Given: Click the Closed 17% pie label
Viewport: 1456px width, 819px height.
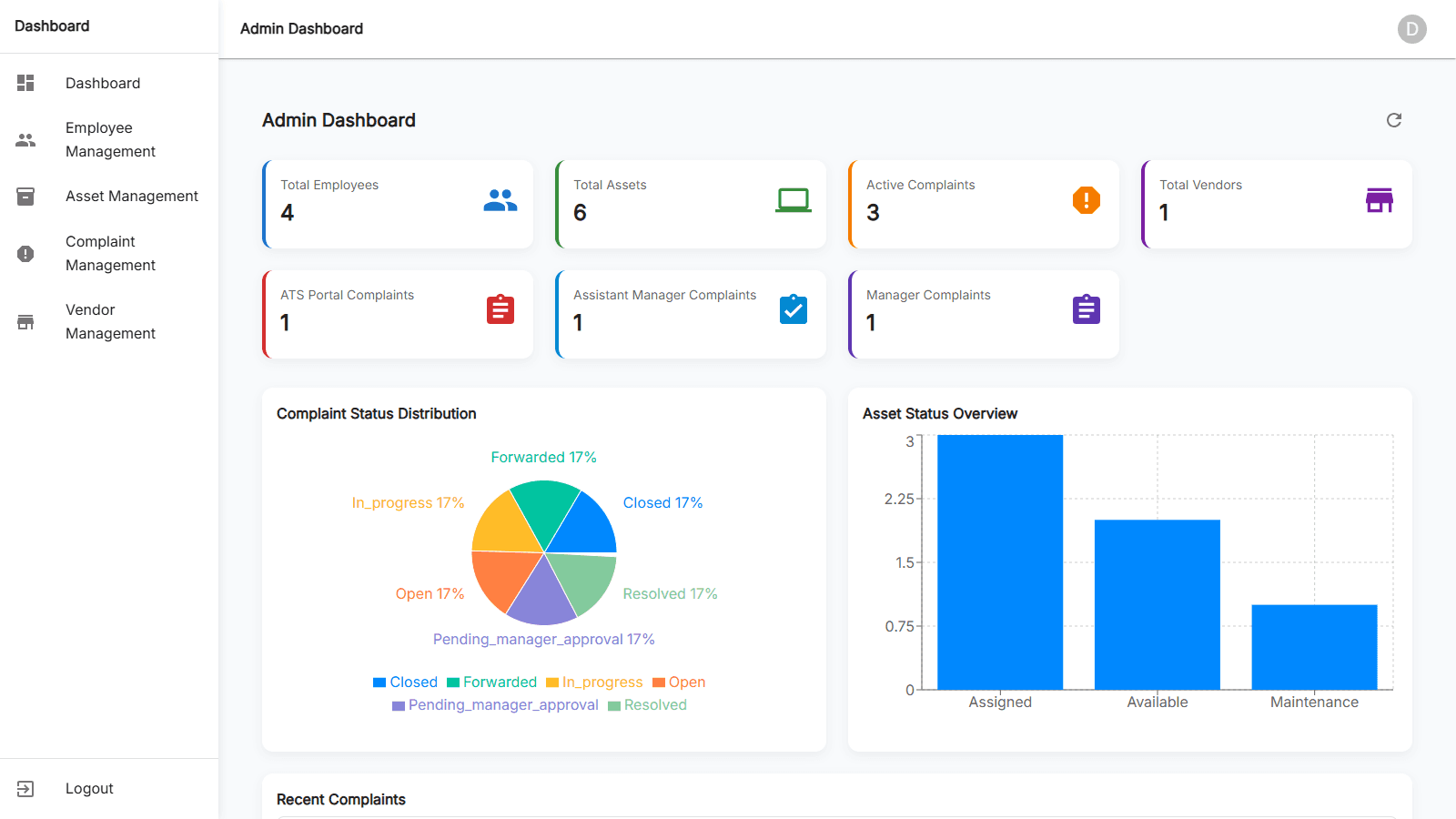Looking at the screenshot, I should click(662, 502).
